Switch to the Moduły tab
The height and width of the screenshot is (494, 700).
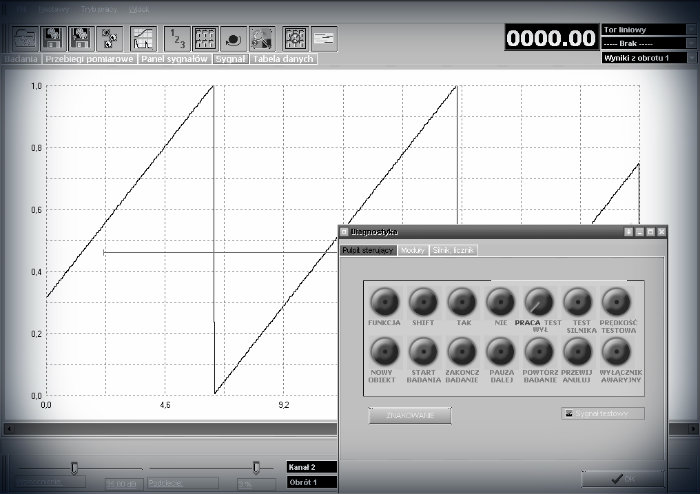click(x=413, y=250)
